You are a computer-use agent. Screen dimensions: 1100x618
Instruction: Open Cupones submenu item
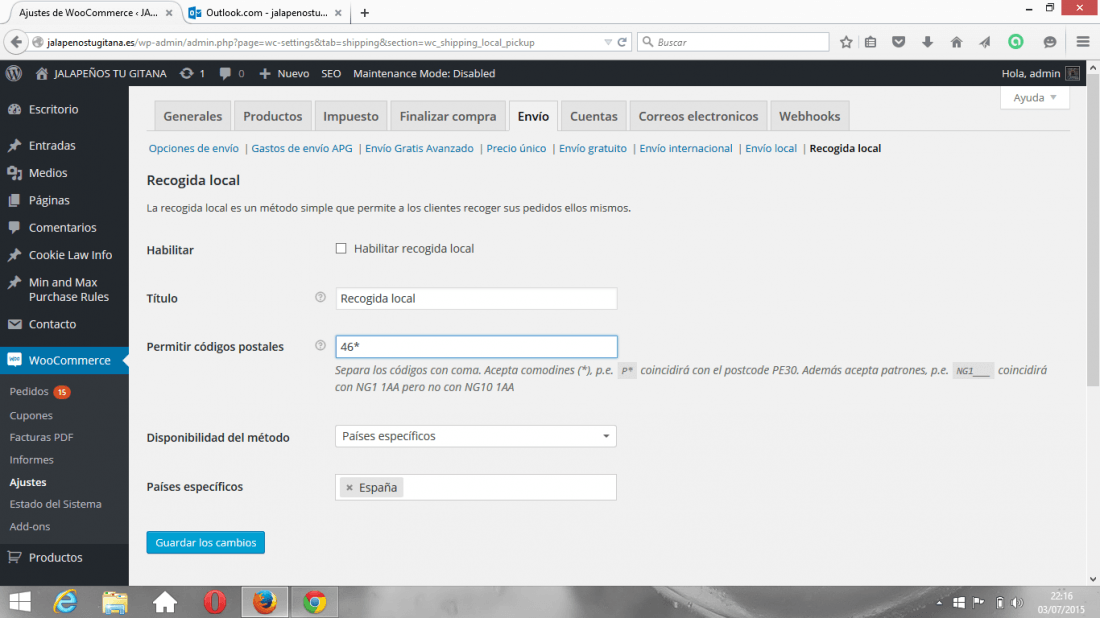(31, 415)
